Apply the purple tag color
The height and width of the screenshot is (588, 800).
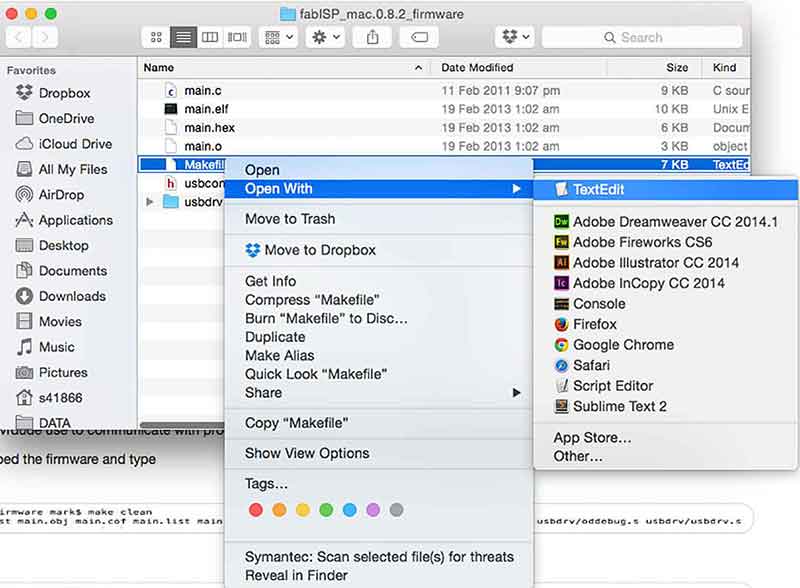coord(373,509)
